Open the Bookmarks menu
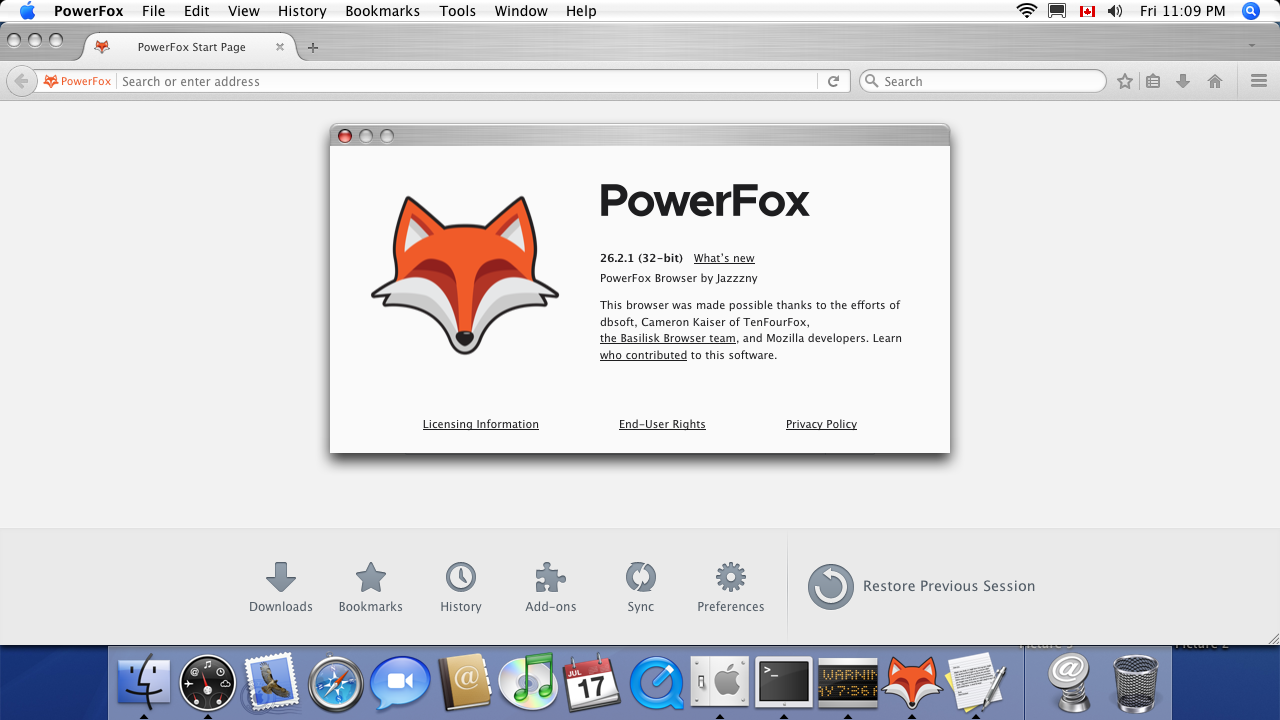1280x720 pixels. (x=383, y=11)
